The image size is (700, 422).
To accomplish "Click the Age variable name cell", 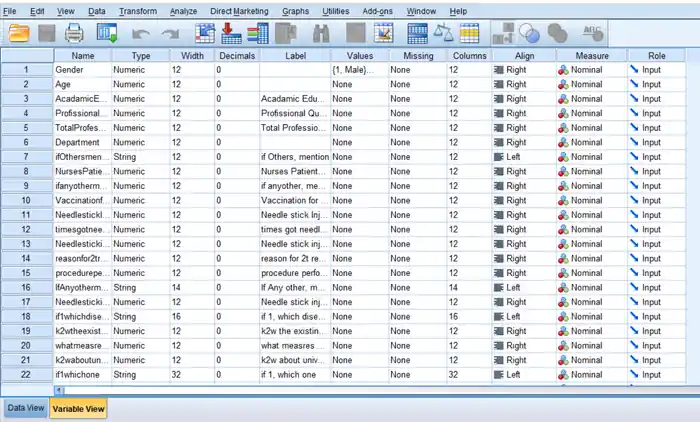I will (x=83, y=84).
